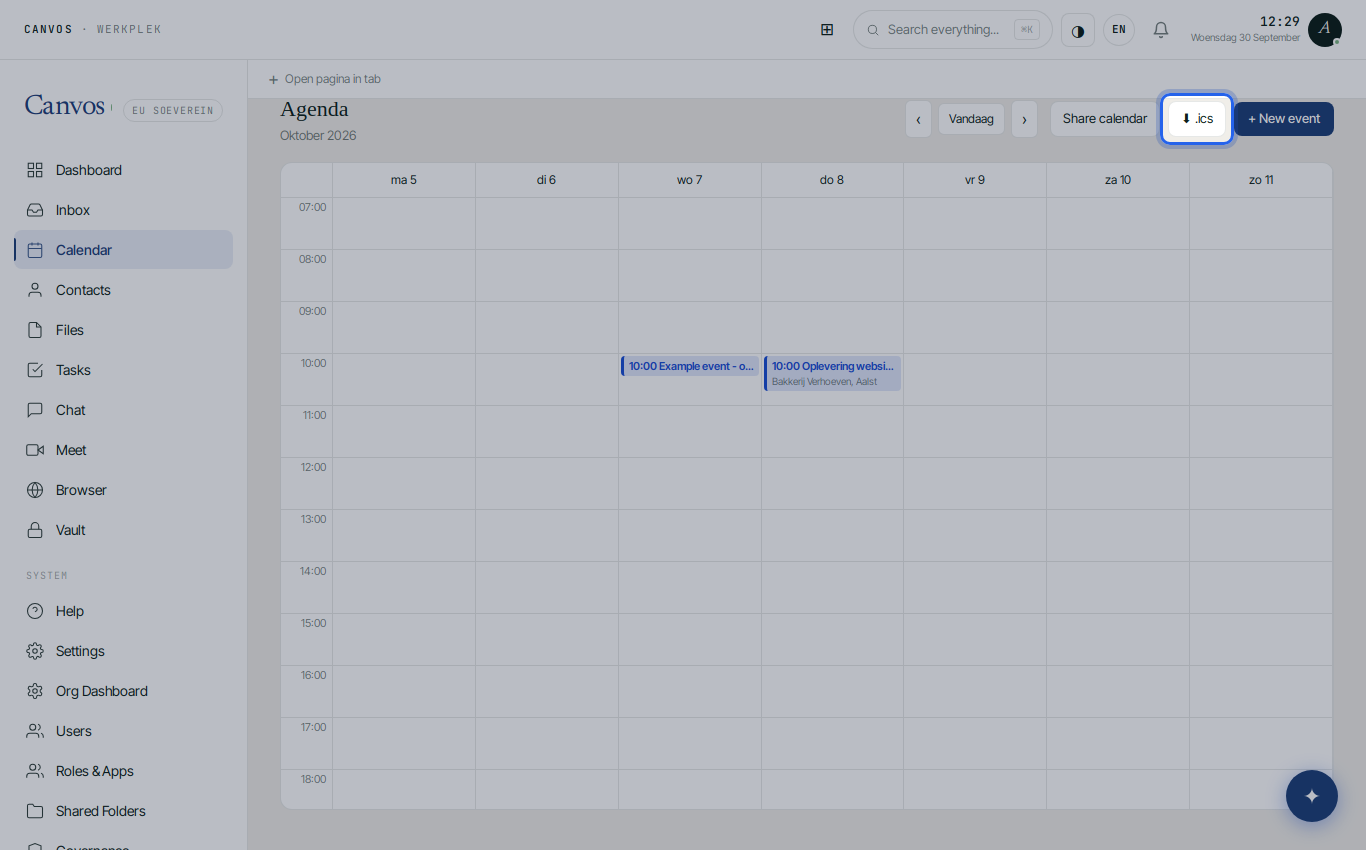Open Org Dashboard in the sidebar
This screenshot has width=1366, height=850.
124,691
